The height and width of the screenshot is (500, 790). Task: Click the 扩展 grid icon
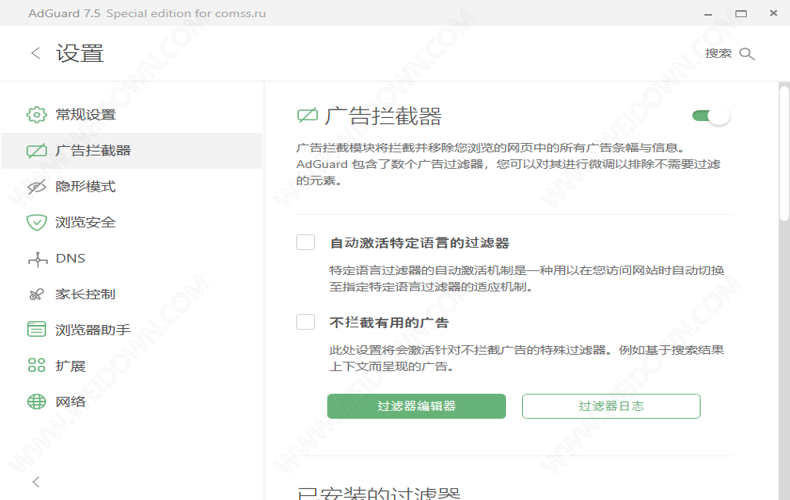pyautogui.click(x=36, y=366)
